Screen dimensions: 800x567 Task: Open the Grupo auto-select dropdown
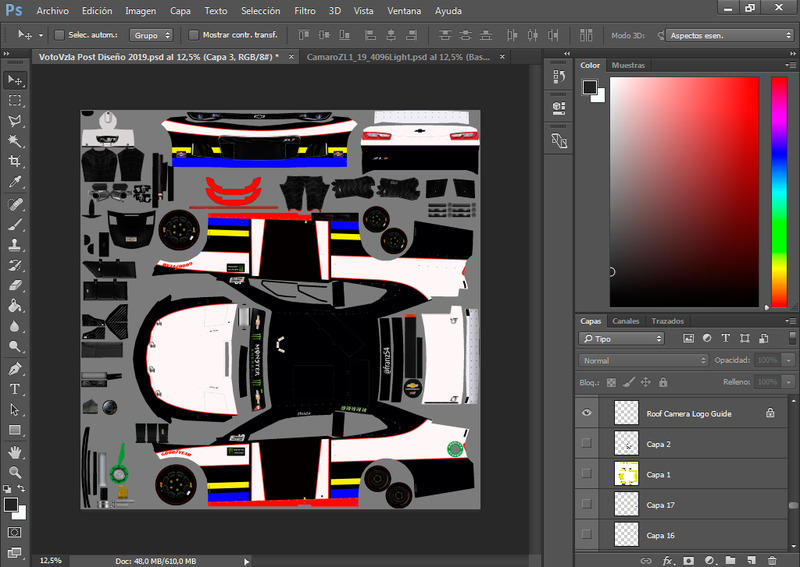point(151,35)
